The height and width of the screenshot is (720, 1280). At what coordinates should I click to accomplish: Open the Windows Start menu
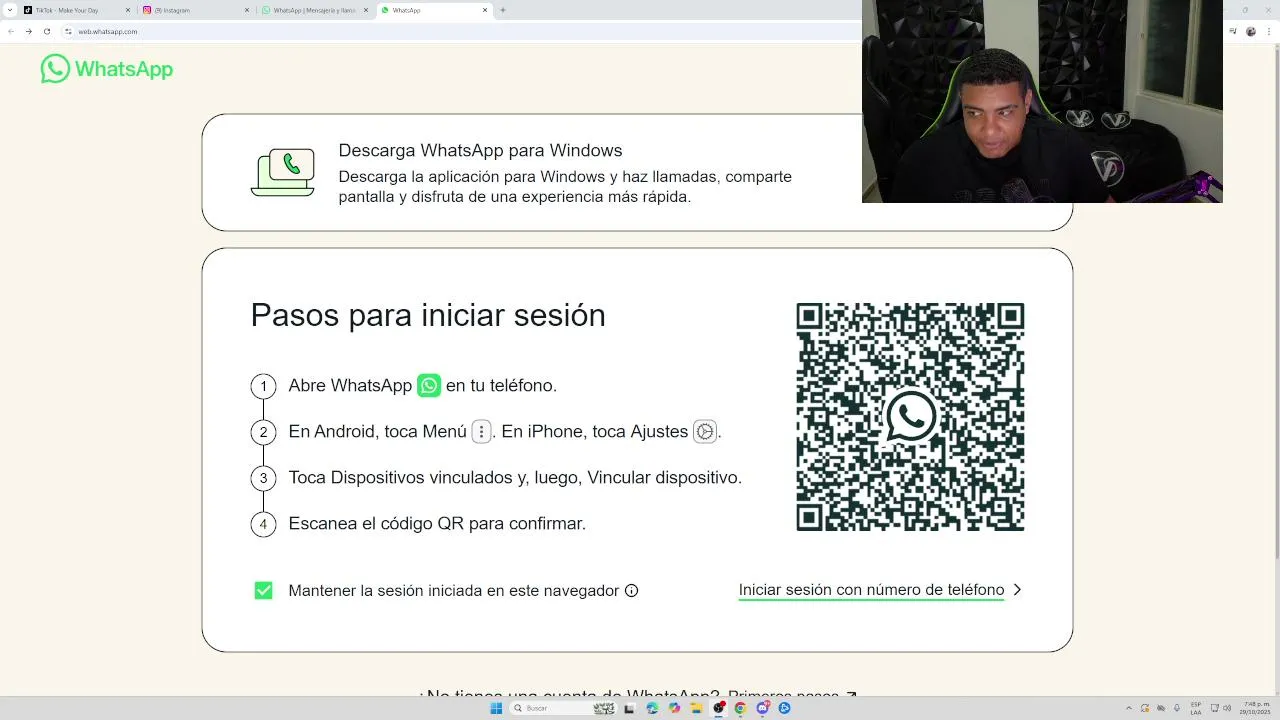click(496, 708)
